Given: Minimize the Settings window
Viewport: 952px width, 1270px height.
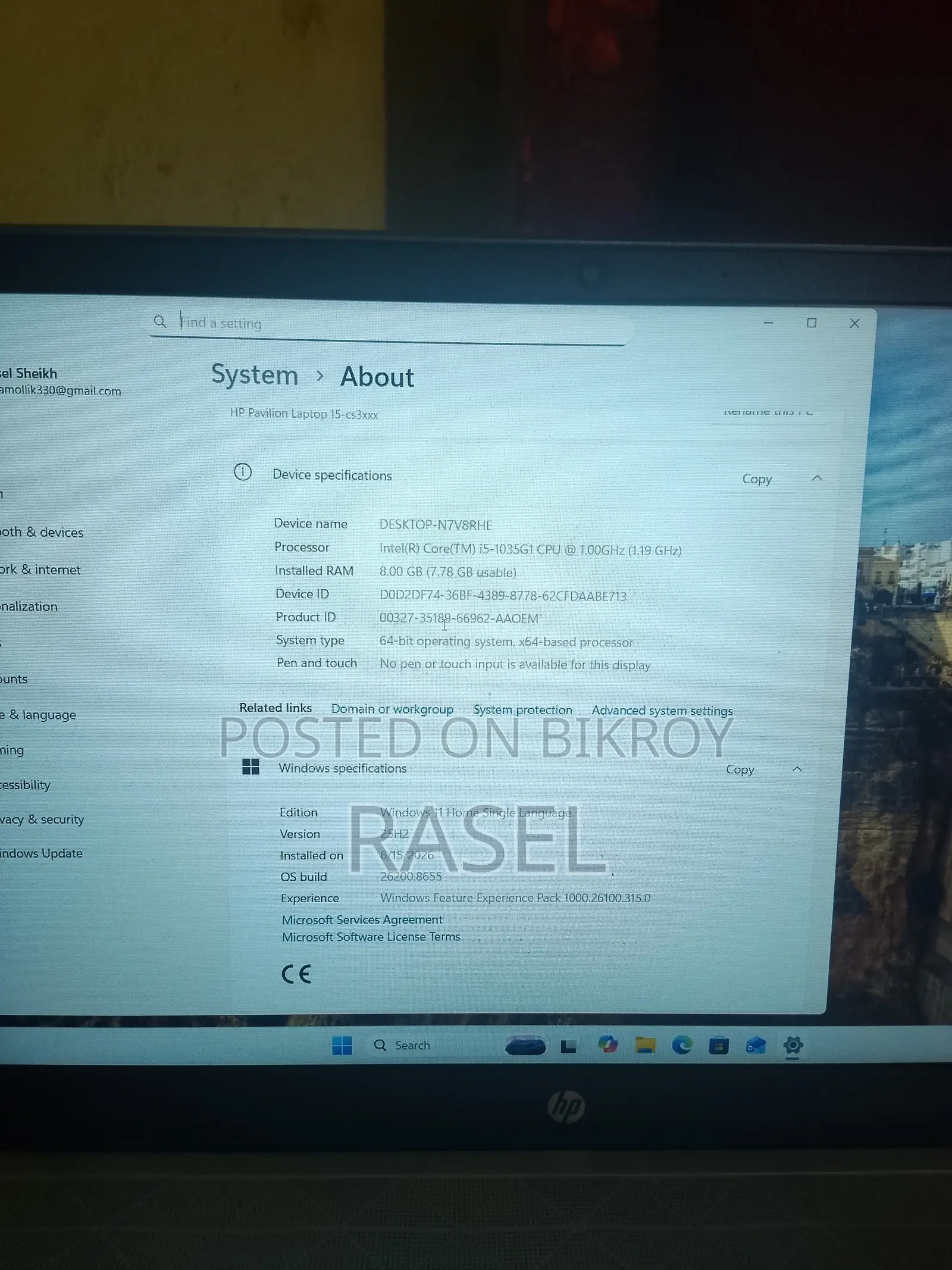Looking at the screenshot, I should pos(768,323).
